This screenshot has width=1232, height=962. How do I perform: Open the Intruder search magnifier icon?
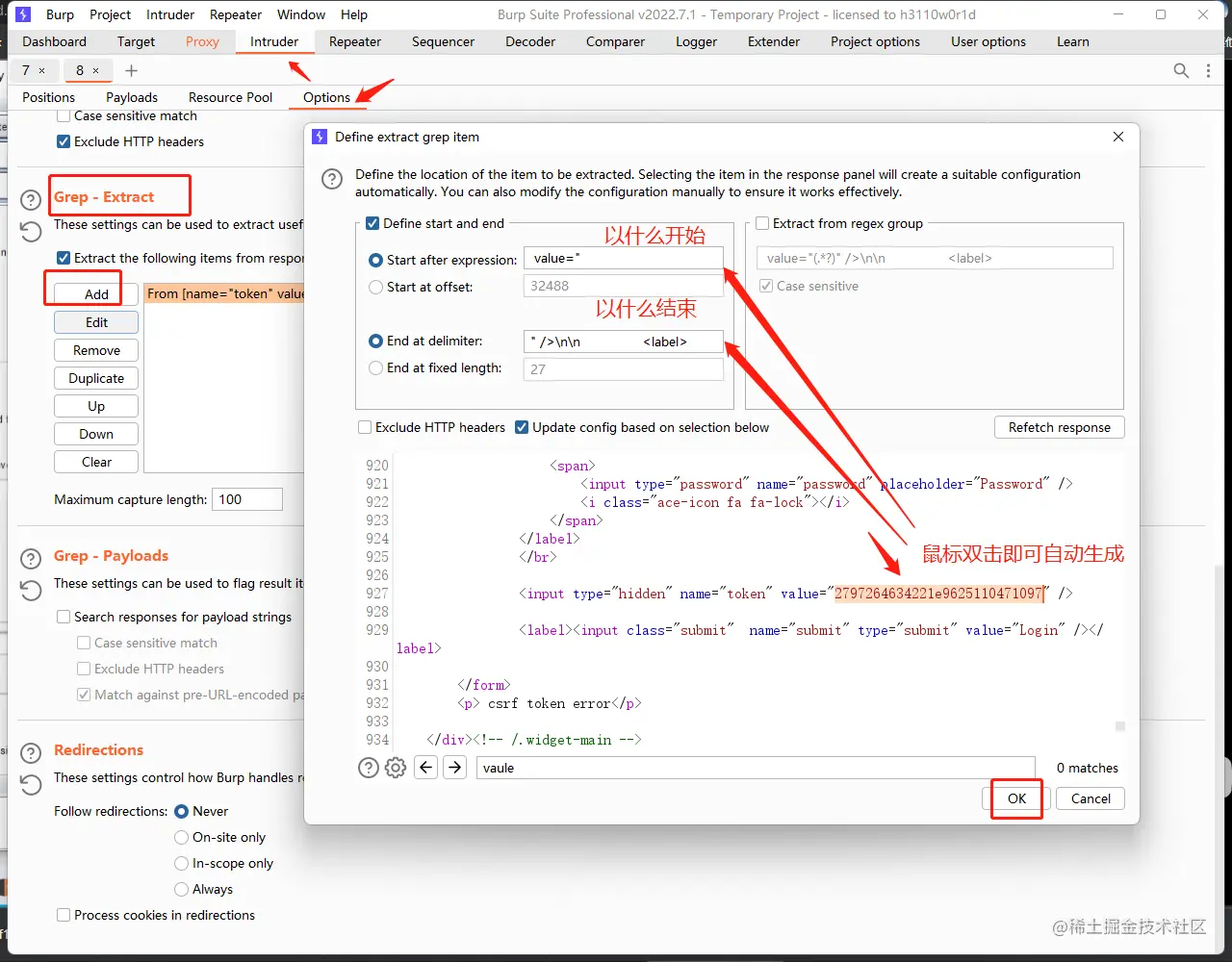[x=1181, y=70]
